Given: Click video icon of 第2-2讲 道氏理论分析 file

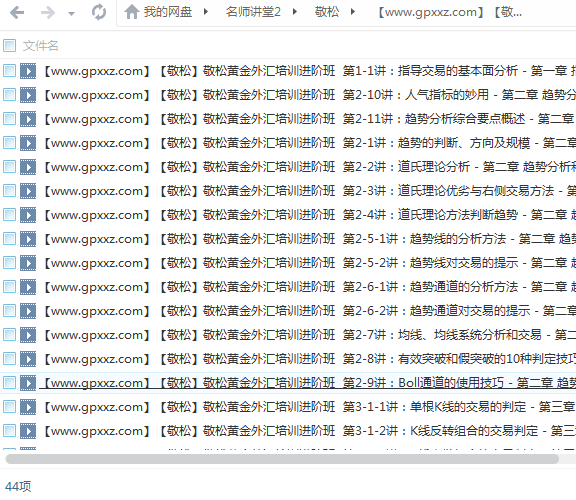Looking at the screenshot, I should click(28, 167).
